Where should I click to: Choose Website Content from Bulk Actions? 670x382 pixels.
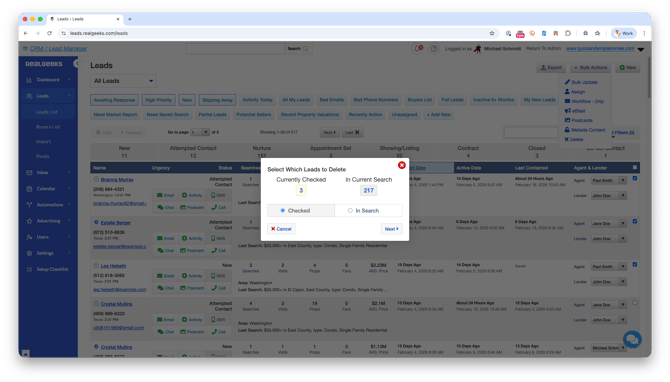tap(585, 130)
